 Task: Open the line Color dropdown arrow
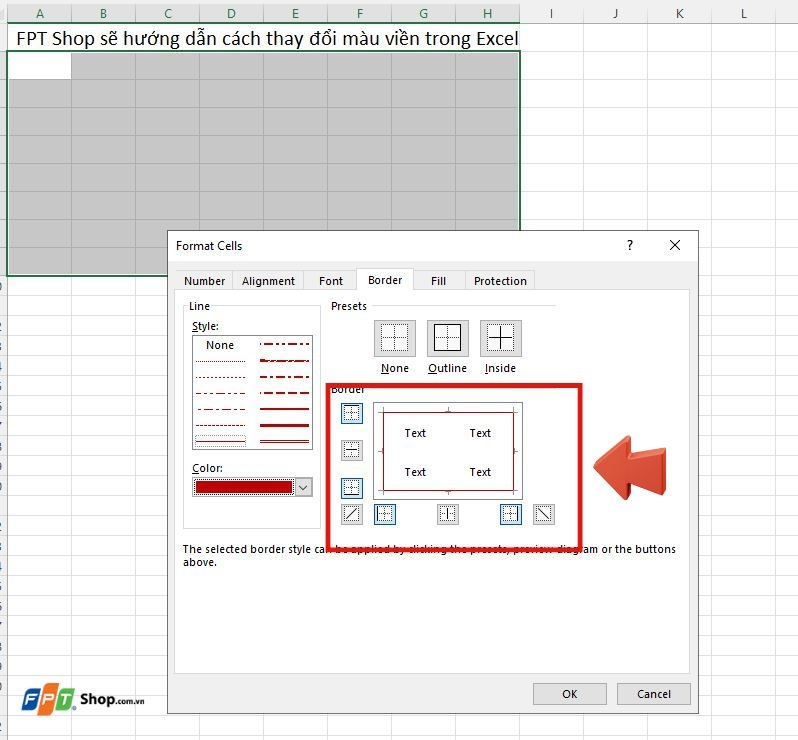coord(303,487)
